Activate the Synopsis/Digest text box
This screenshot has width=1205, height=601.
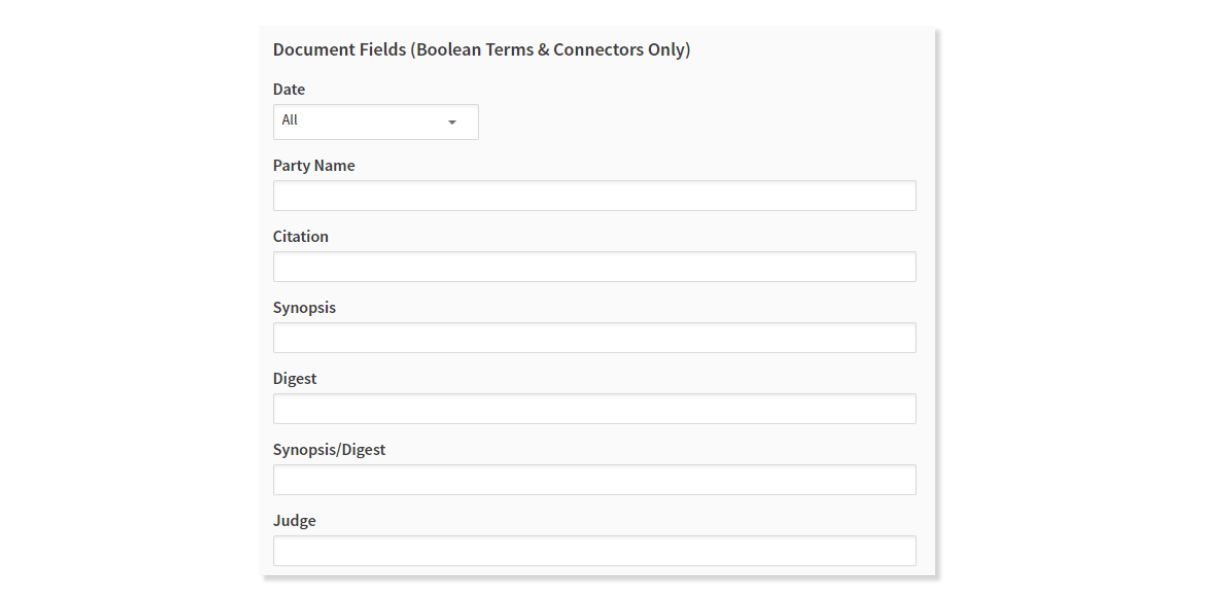point(594,480)
